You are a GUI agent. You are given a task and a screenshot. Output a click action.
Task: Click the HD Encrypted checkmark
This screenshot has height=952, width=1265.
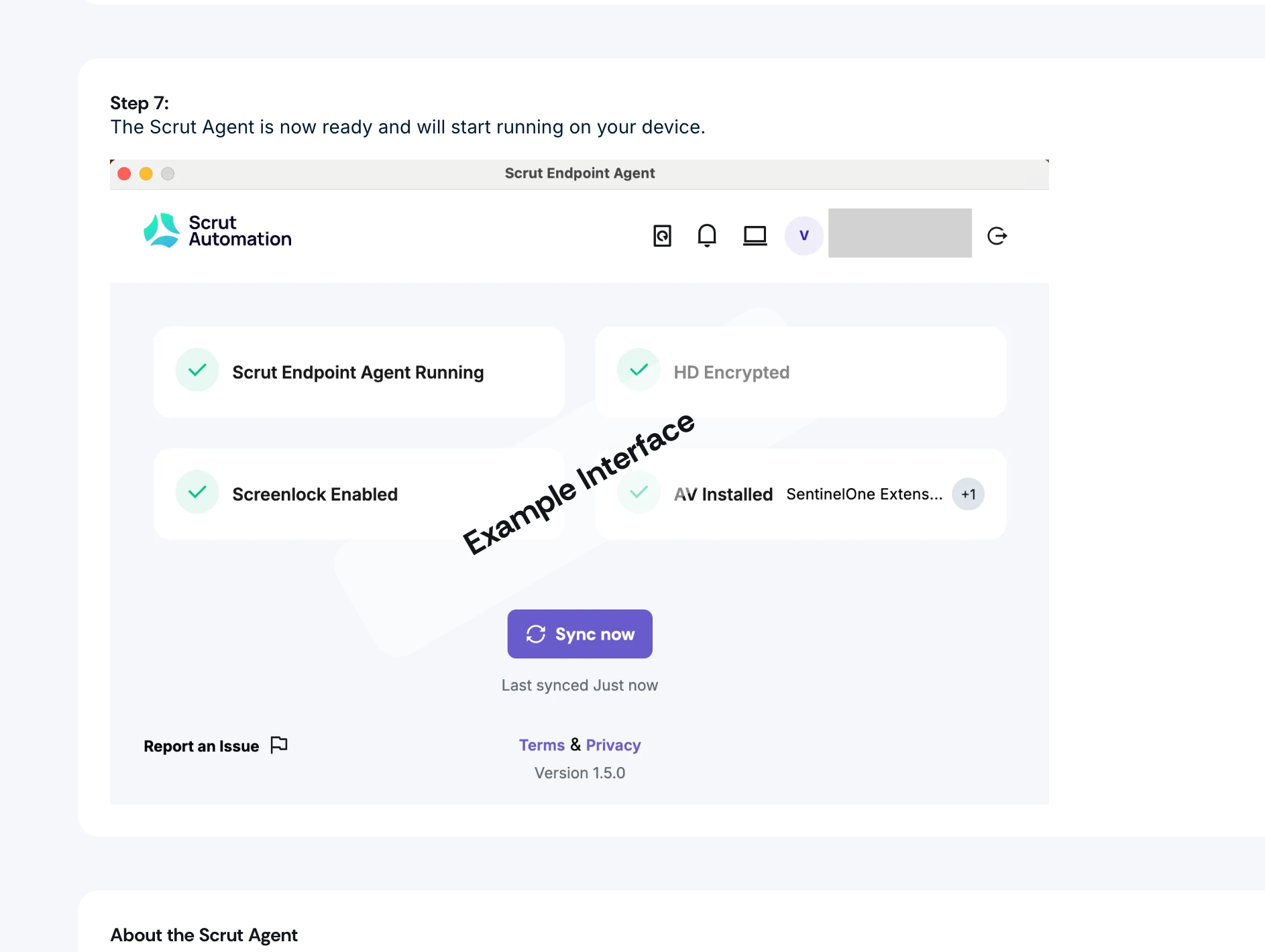tap(639, 370)
